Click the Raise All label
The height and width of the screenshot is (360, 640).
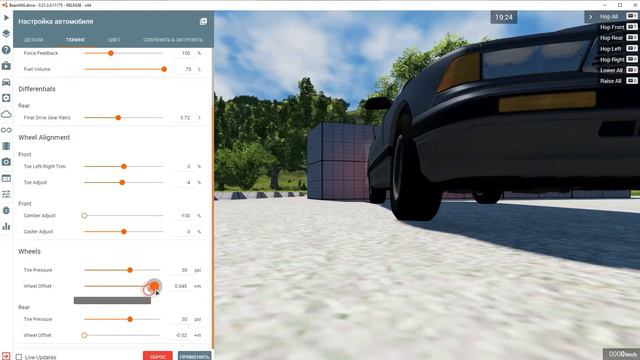[611, 81]
